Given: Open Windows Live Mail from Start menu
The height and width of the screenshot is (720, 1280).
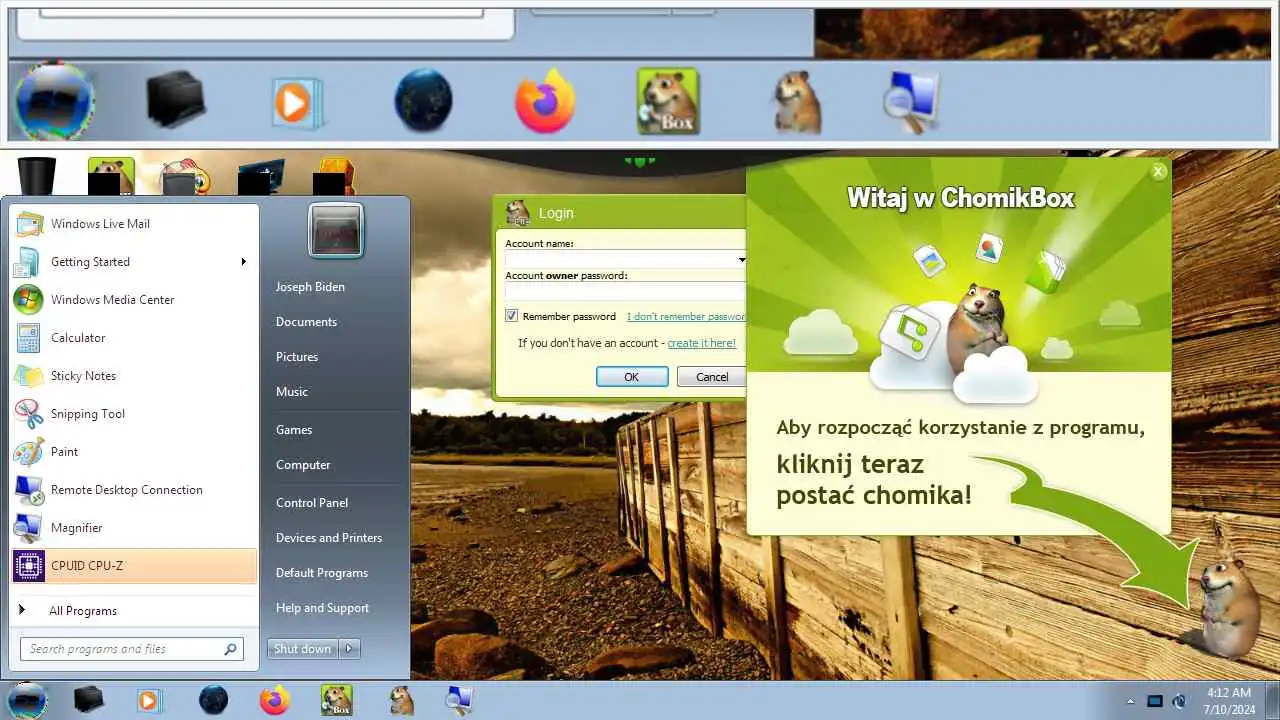Looking at the screenshot, I should 134,224.
